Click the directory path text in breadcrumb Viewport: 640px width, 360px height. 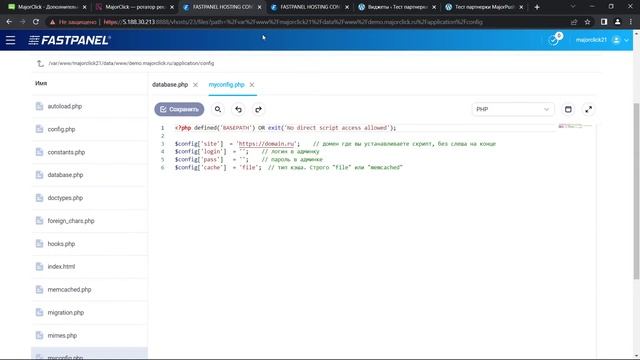pos(131,63)
